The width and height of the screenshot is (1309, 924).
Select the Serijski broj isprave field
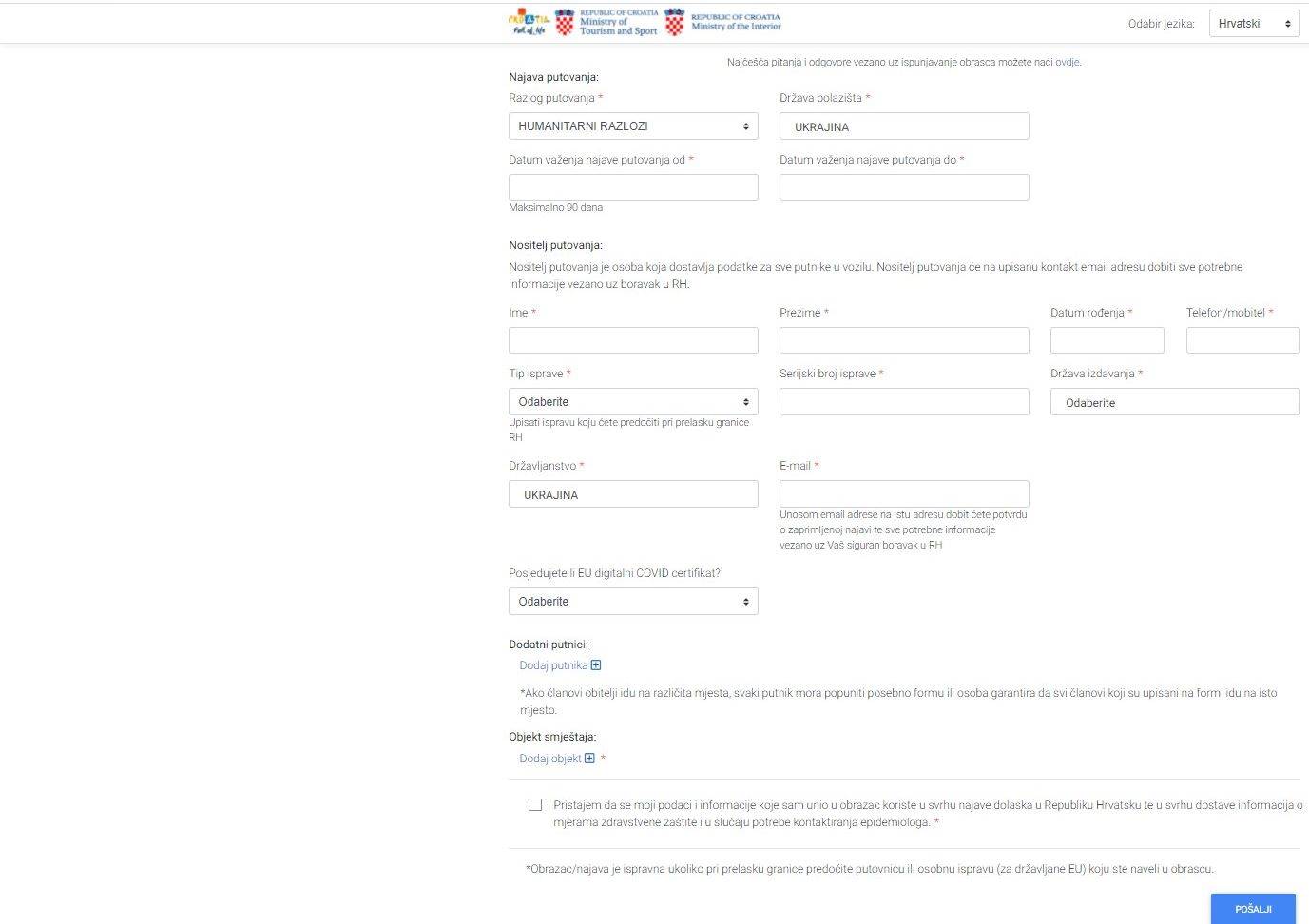(x=904, y=402)
